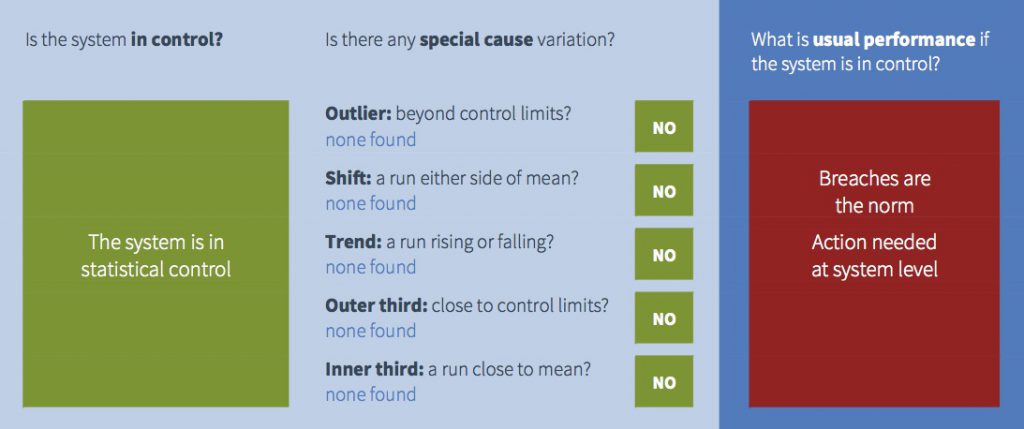Open 'none found' link under Inner third
The image size is (1024, 429).
pos(370,394)
